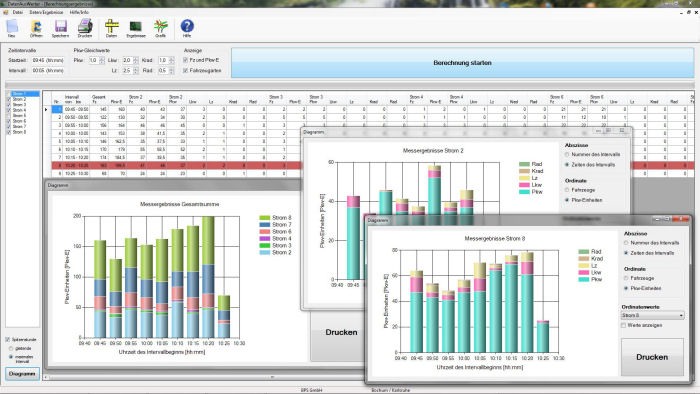Enable the Werte anzeigen checkbox
The width and height of the screenshot is (700, 394).
tap(624, 325)
